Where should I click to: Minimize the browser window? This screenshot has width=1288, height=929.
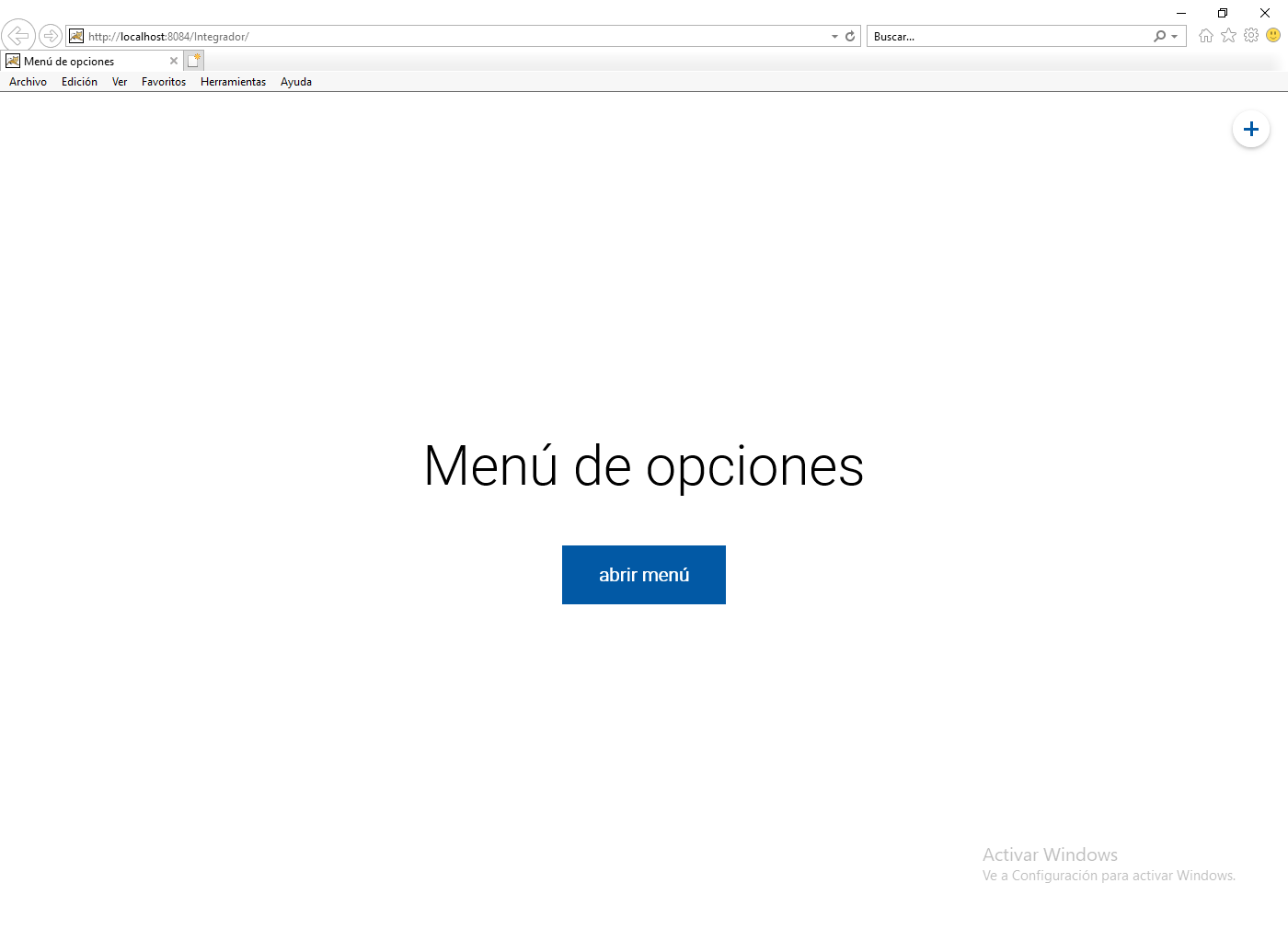1181,13
